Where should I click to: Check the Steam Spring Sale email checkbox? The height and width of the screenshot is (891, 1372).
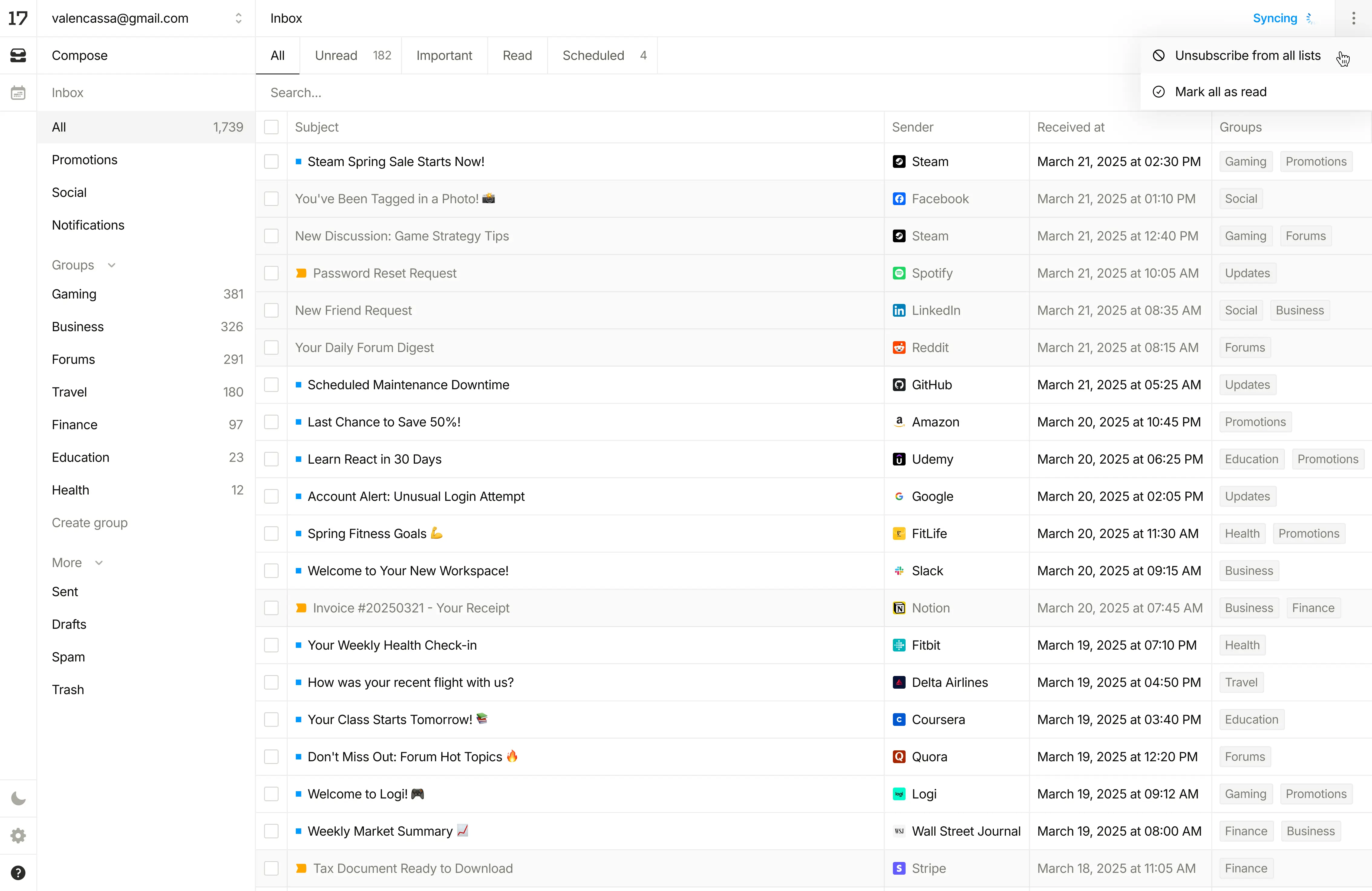click(x=271, y=162)
